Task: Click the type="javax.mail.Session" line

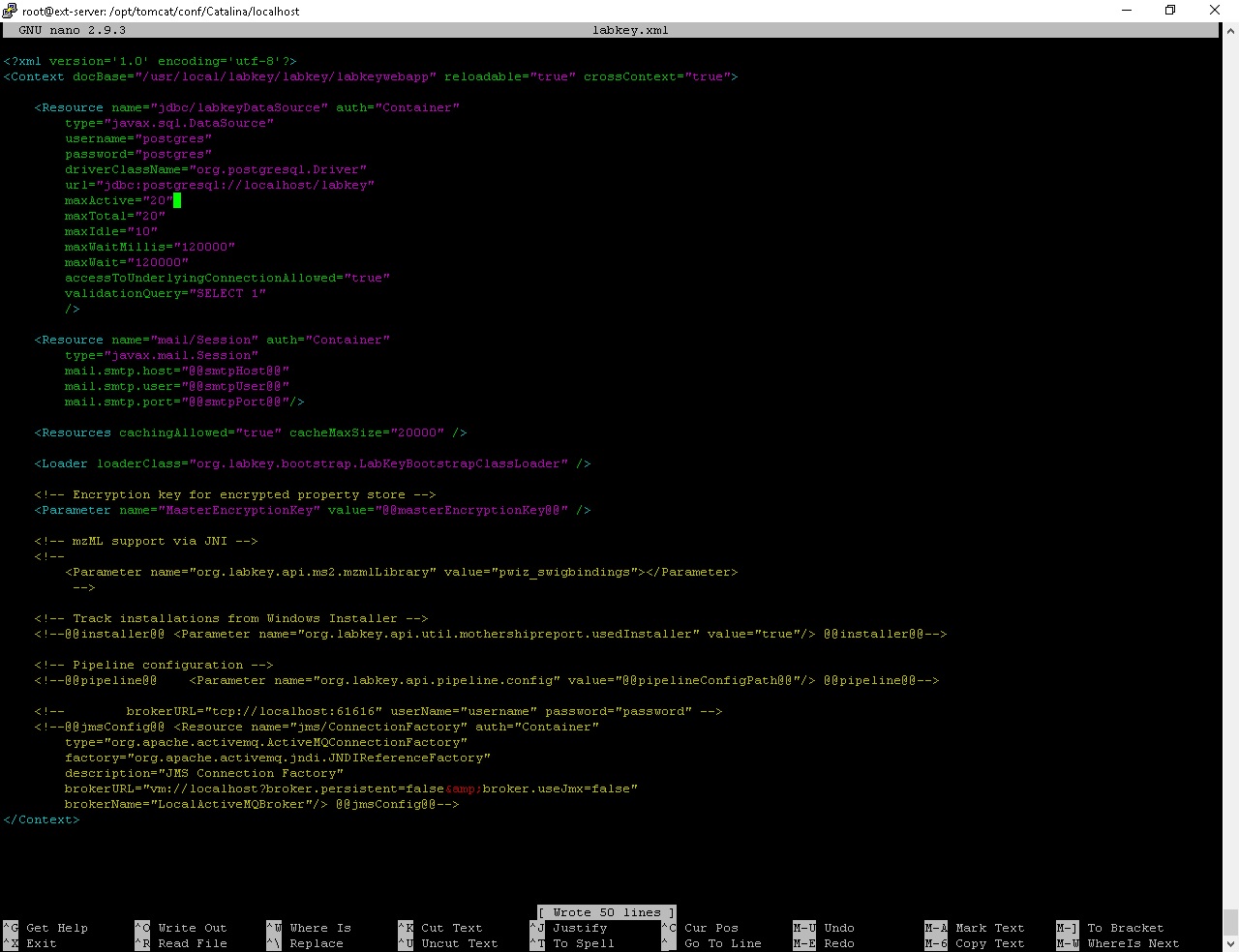Action: (162, 355)
